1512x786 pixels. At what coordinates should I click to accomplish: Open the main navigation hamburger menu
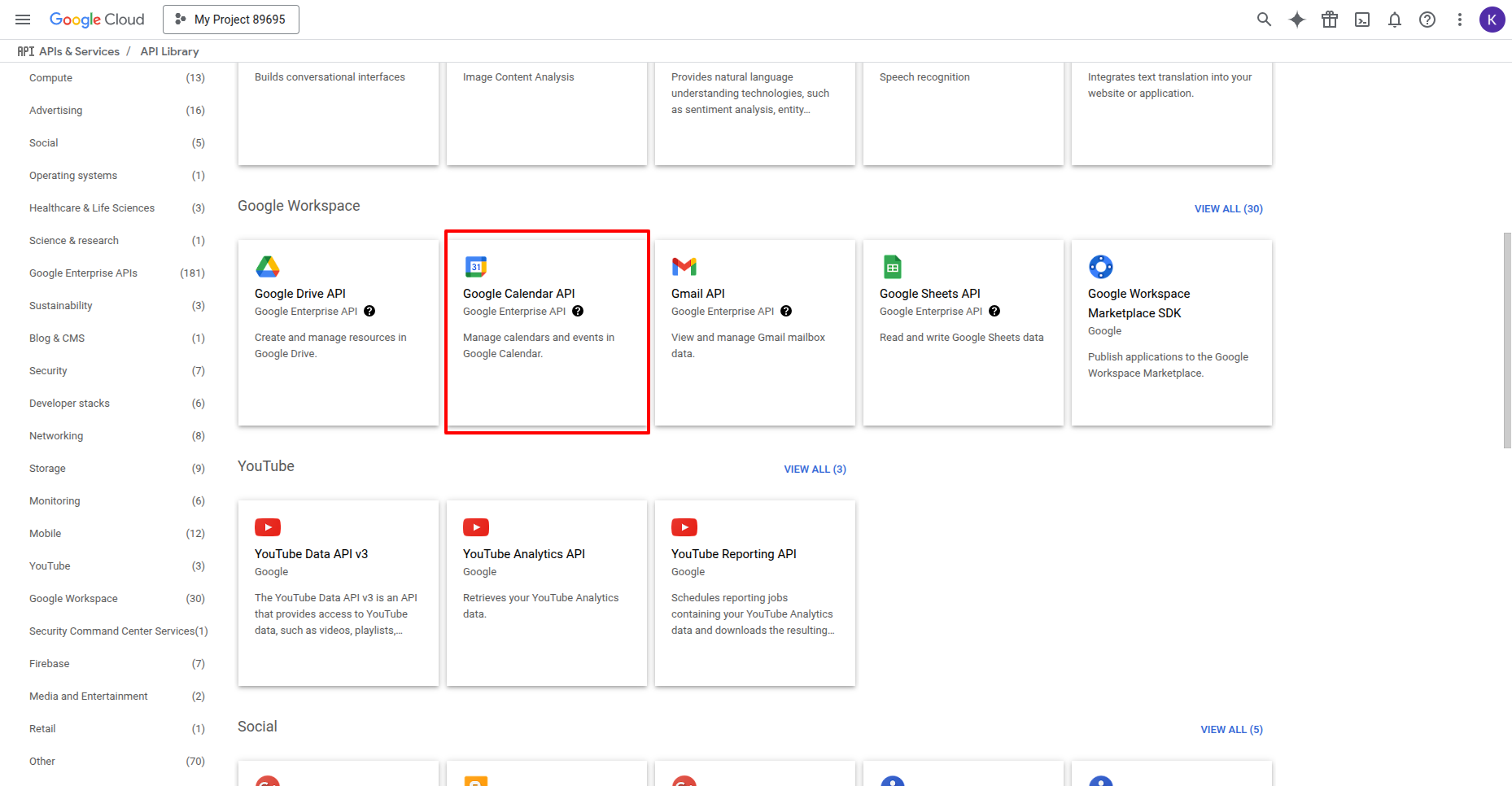(23, 20)
